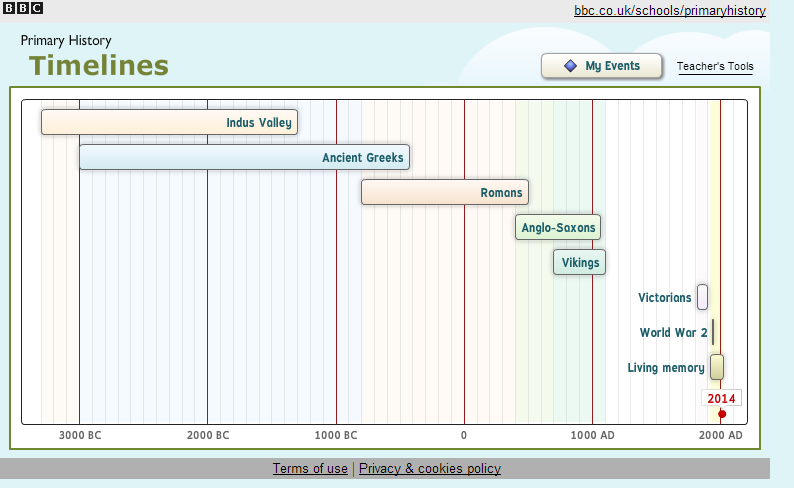
Task: Select the Romans timeline bar
Action: (x=445, y=192)
